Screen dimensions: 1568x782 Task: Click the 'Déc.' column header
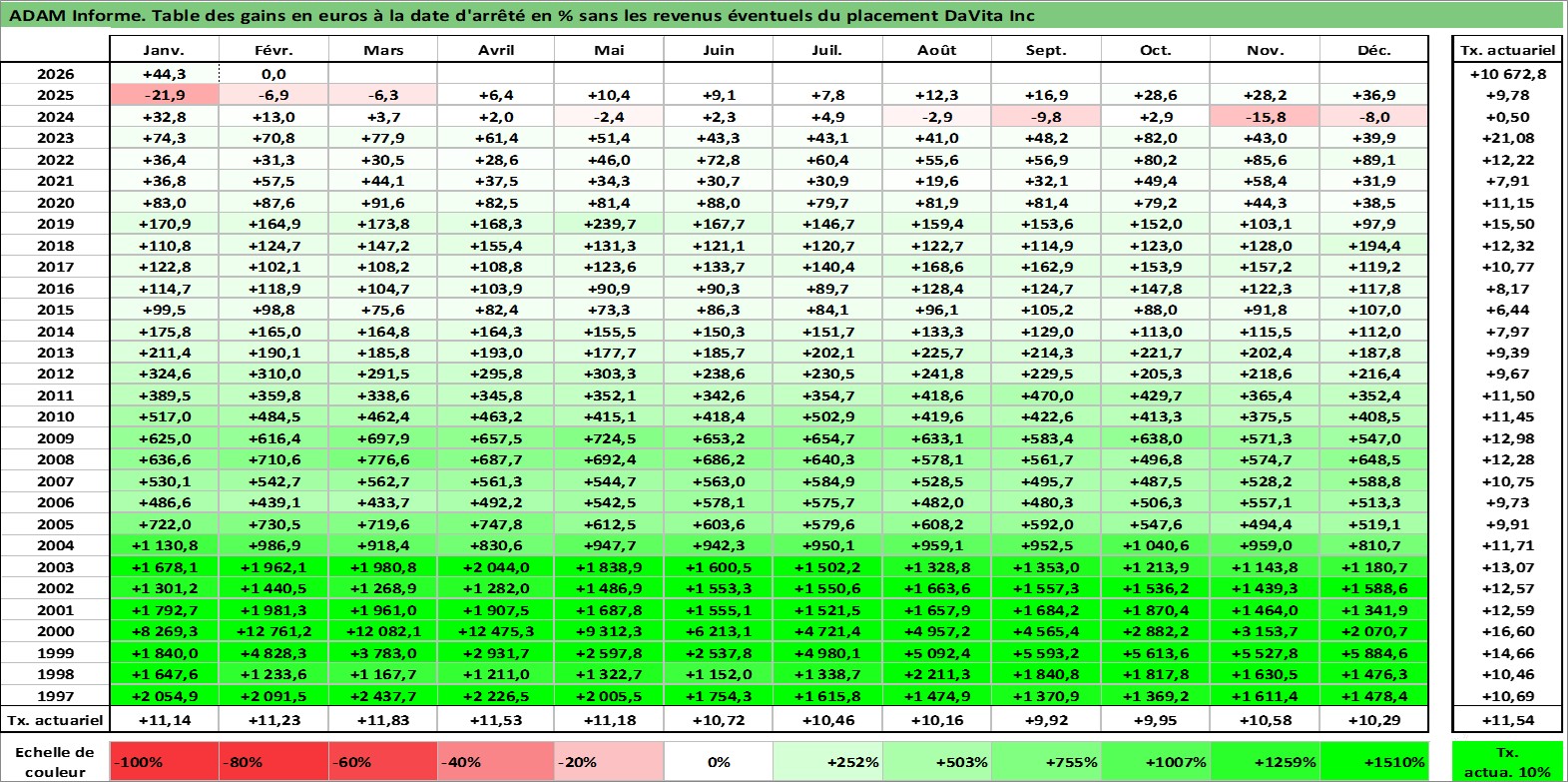click(1374, 50)
